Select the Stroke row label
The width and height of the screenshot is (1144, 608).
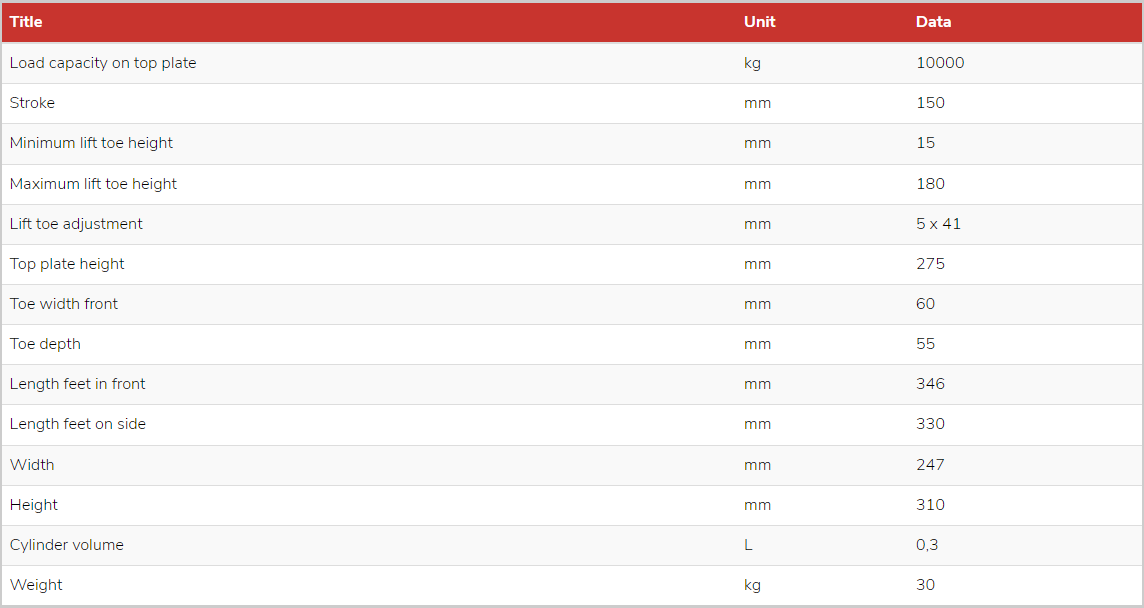[x=32, y=103]
